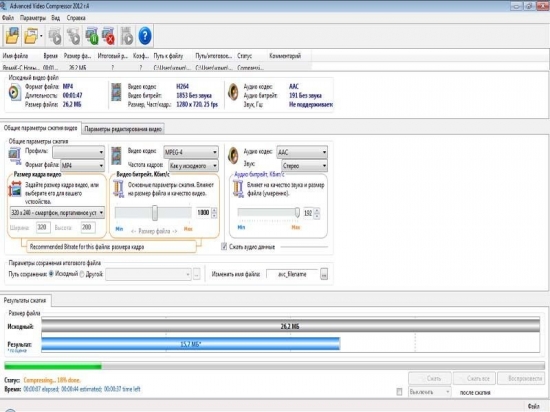Viewport: 550px width, 412px height.
Task: Click the open folder toolbar icon
Action: tap(31, 36)
